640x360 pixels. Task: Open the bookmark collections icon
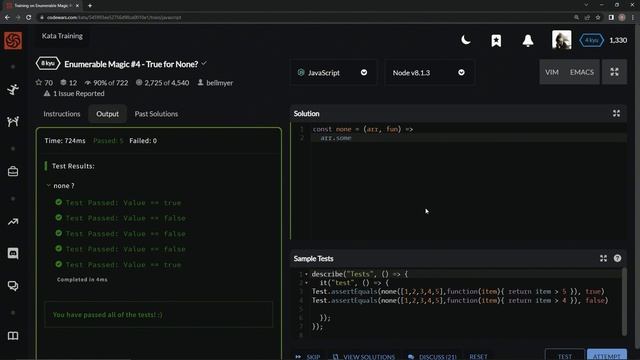tap(496, 40)
